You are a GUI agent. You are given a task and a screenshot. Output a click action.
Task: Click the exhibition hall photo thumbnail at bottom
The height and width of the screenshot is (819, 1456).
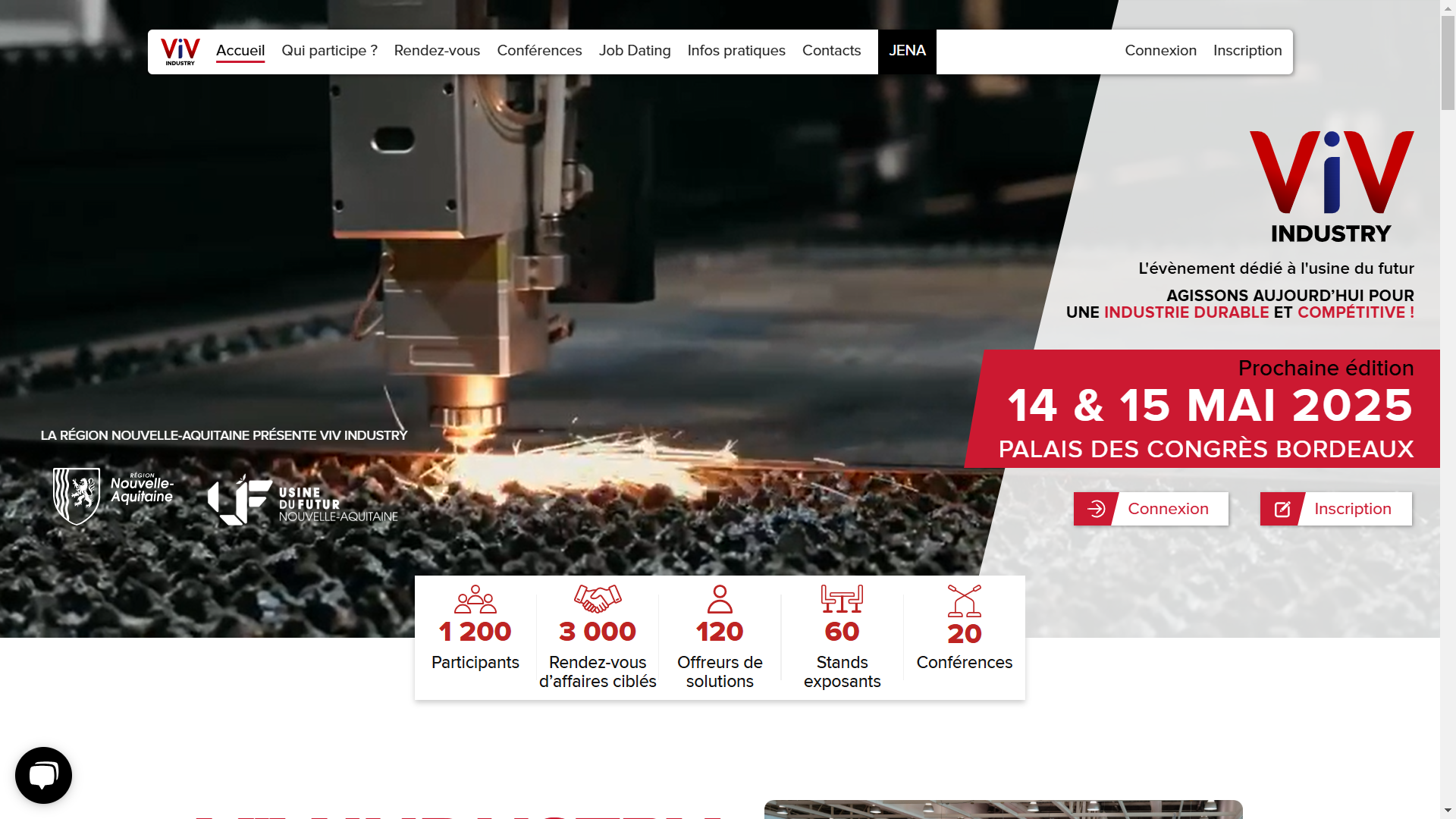[x=1003, y=809]
